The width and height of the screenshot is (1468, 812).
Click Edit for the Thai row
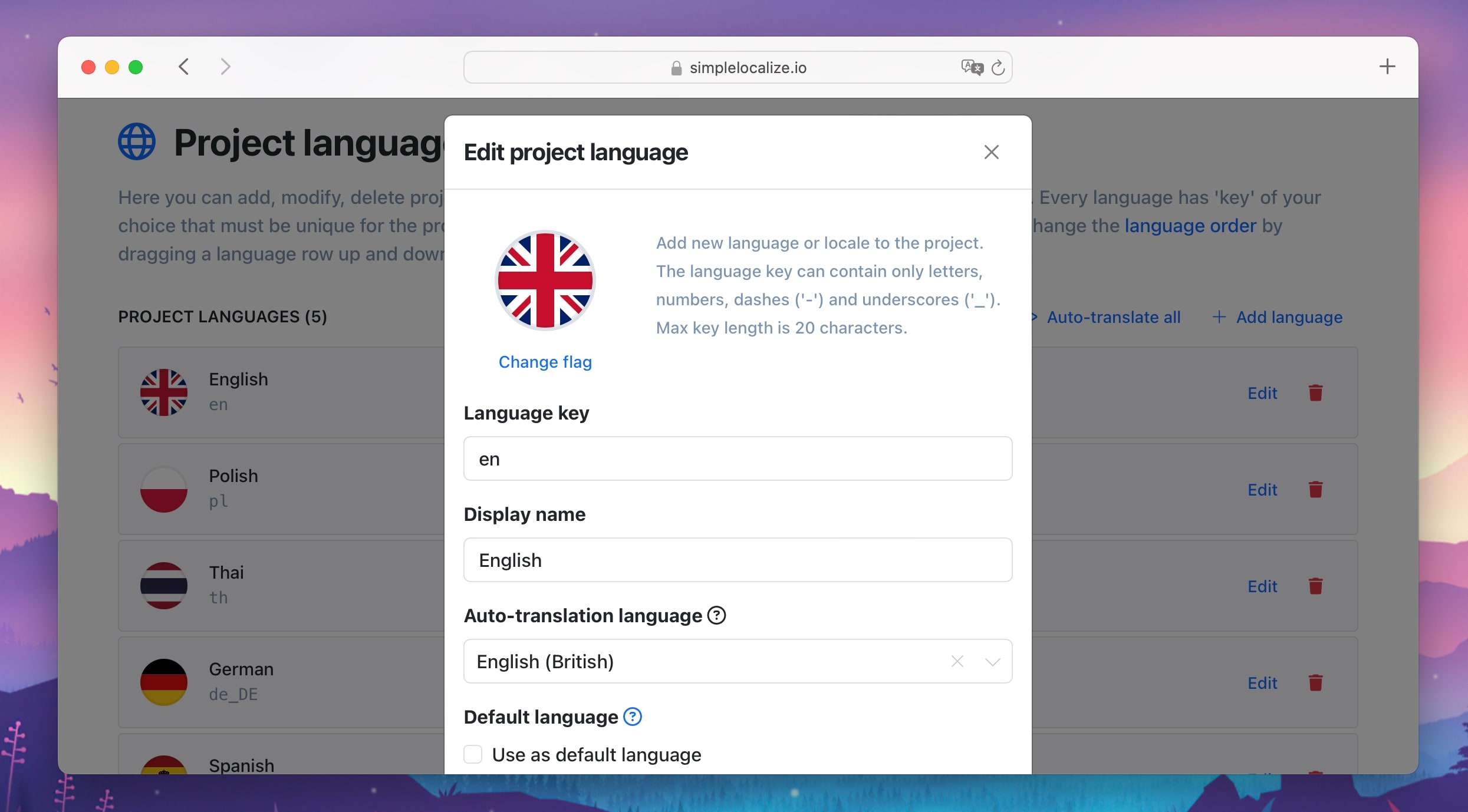(1262, 586)
